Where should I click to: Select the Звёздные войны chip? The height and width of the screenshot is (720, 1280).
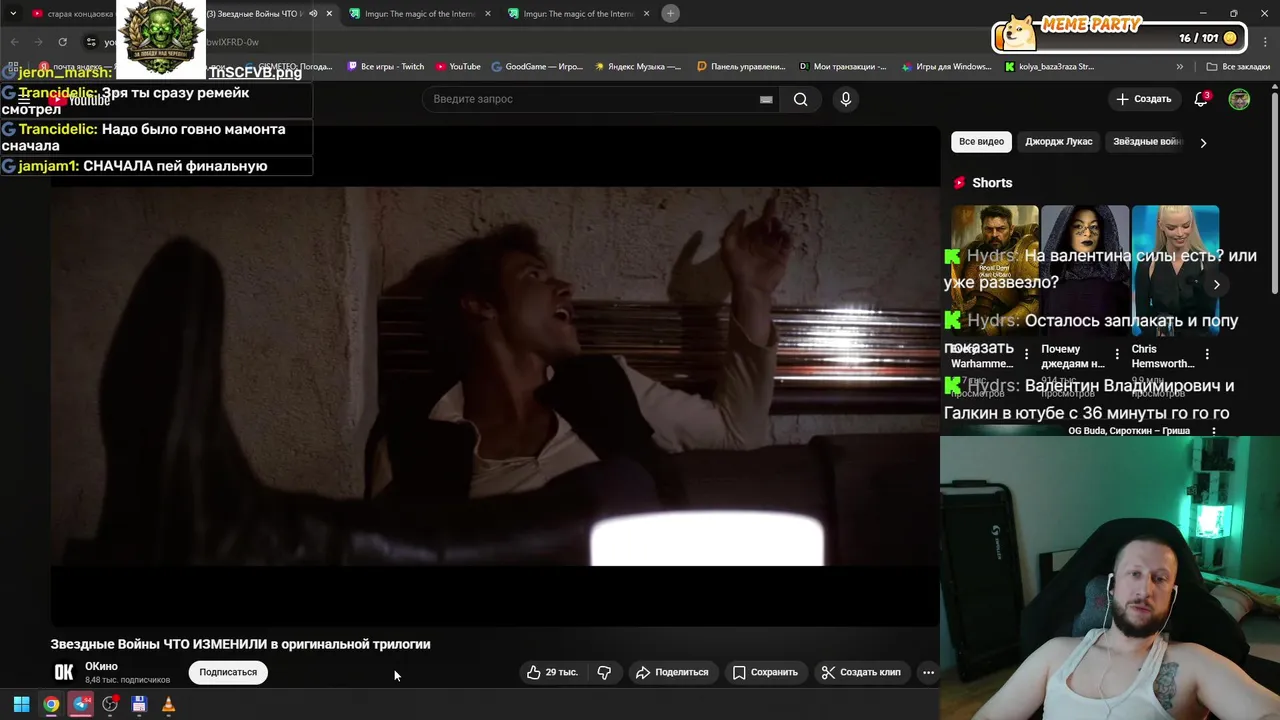click(x=1148, y=142)
